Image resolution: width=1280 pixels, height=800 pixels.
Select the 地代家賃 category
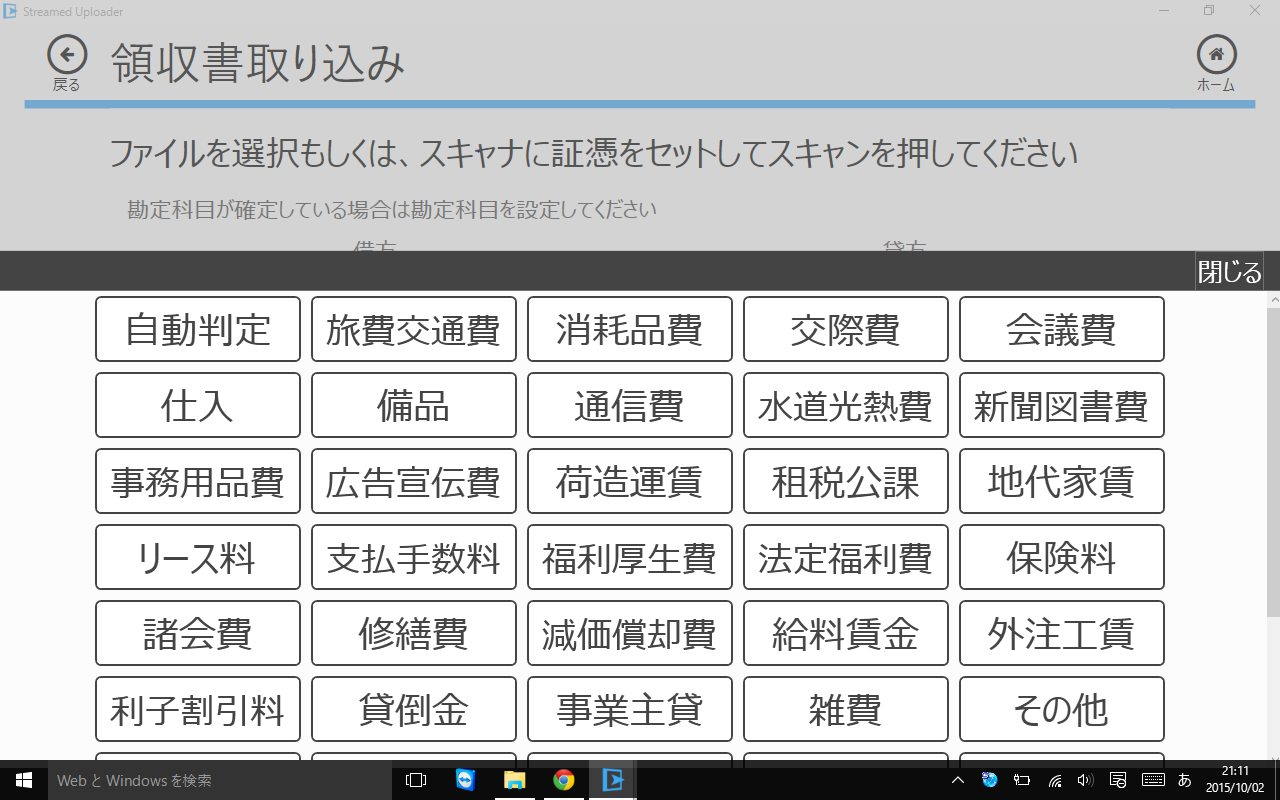coord(1061,481)
